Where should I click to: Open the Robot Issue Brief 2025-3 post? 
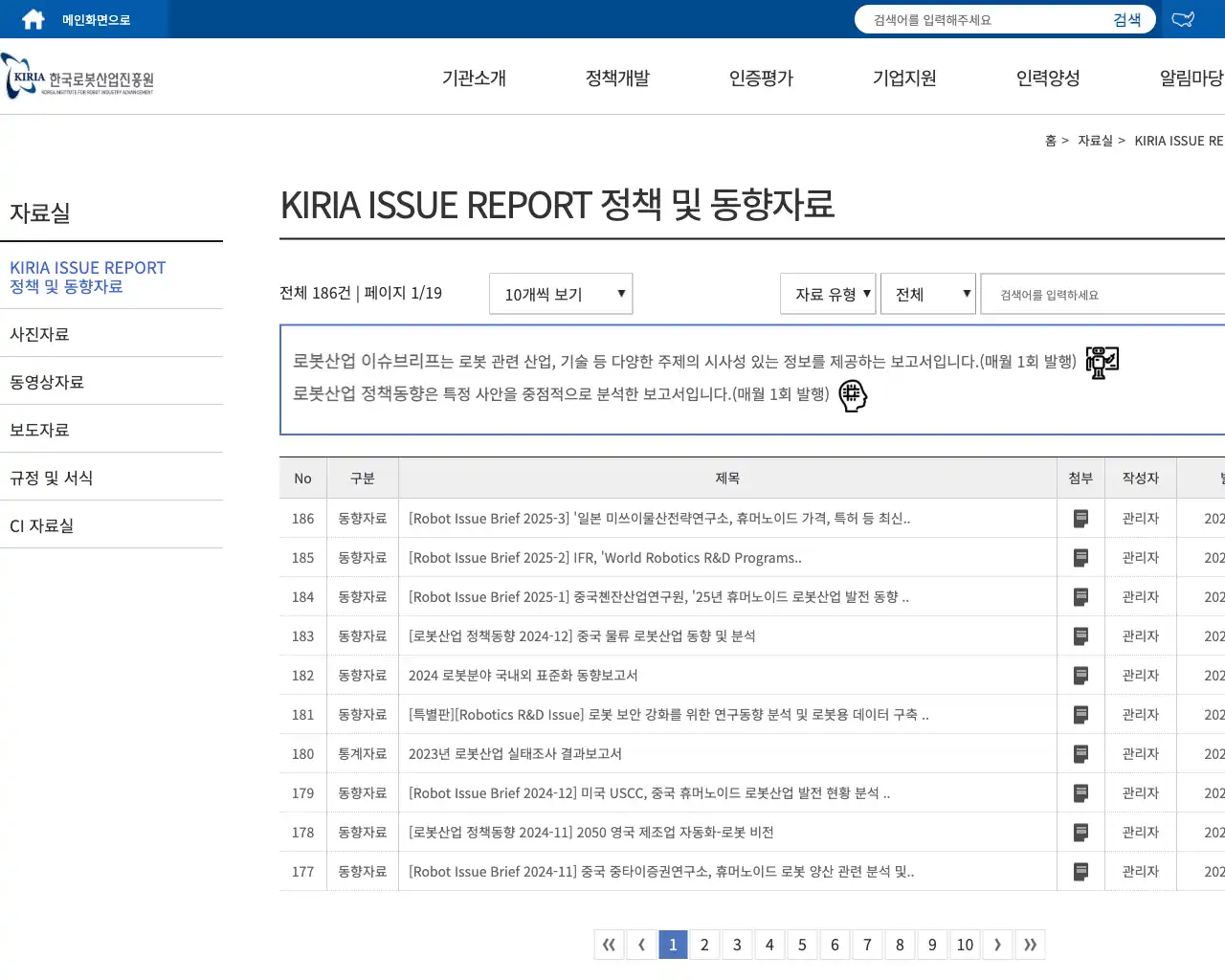point(659,518)
